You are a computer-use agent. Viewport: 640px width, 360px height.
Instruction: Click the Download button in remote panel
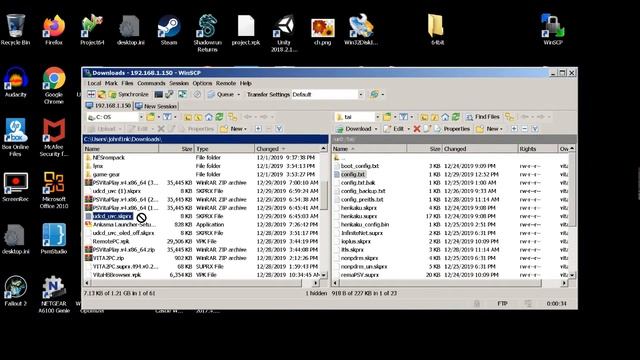point(353,129)
